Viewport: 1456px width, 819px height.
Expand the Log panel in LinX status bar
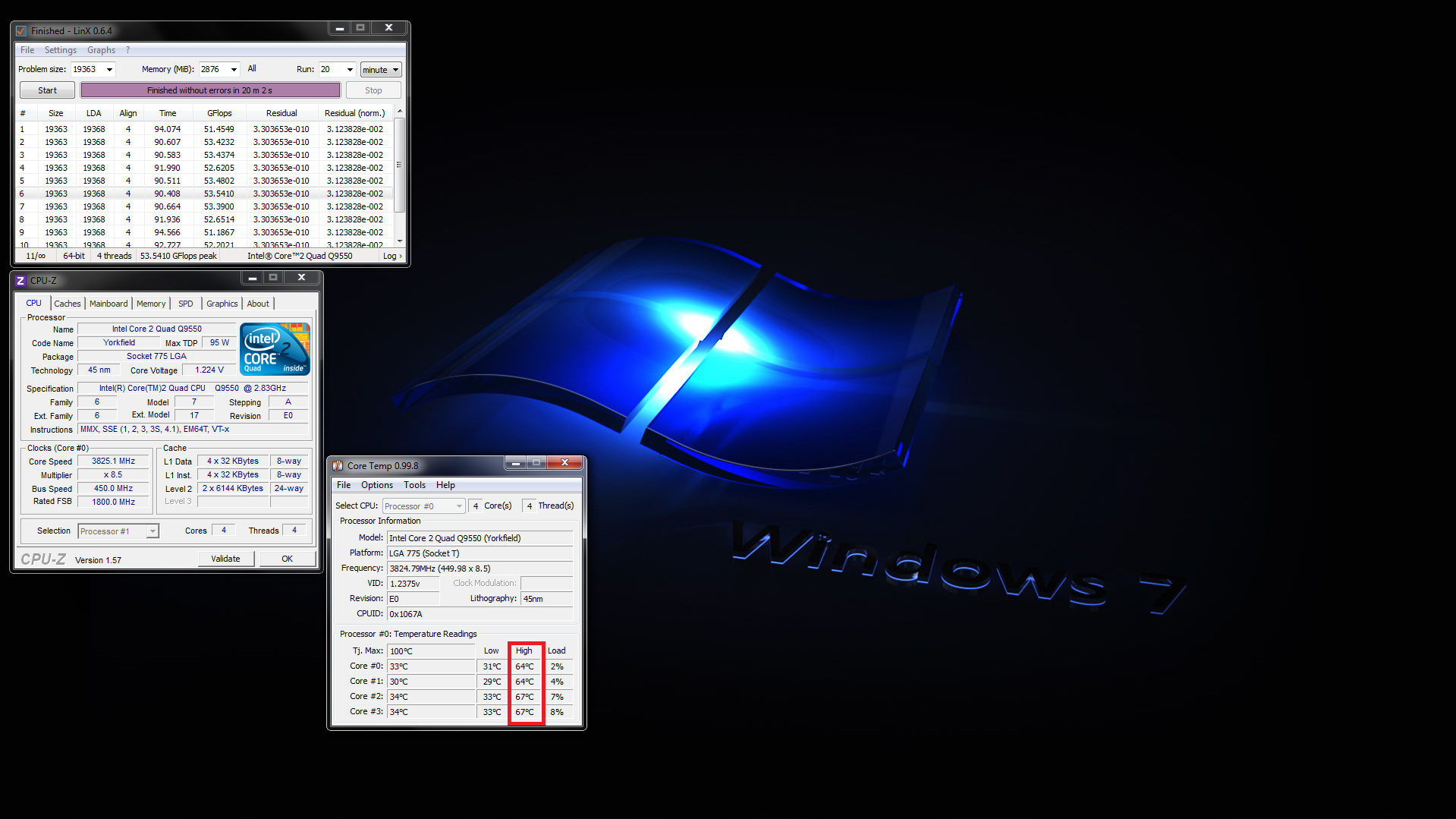392,257
